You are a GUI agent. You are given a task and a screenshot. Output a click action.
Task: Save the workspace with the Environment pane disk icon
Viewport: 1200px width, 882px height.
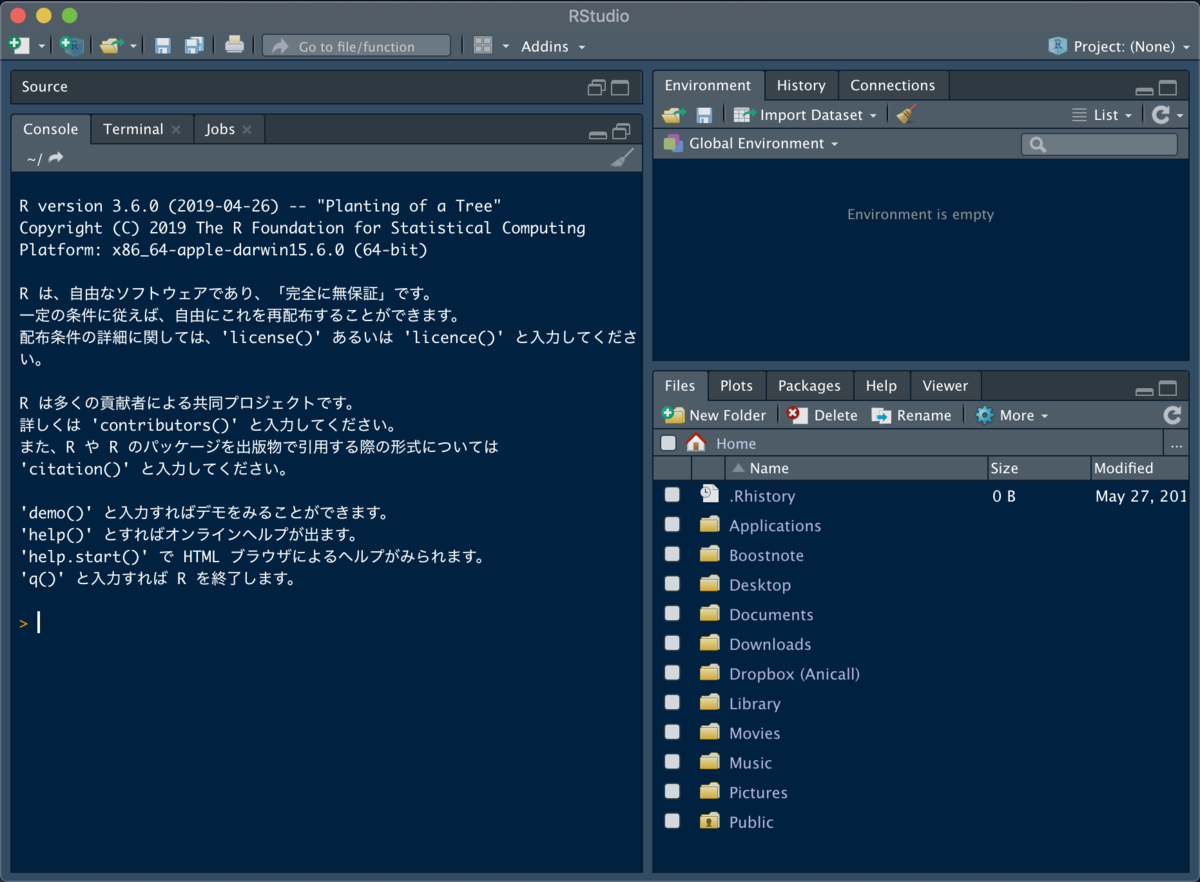pos(704,114)
